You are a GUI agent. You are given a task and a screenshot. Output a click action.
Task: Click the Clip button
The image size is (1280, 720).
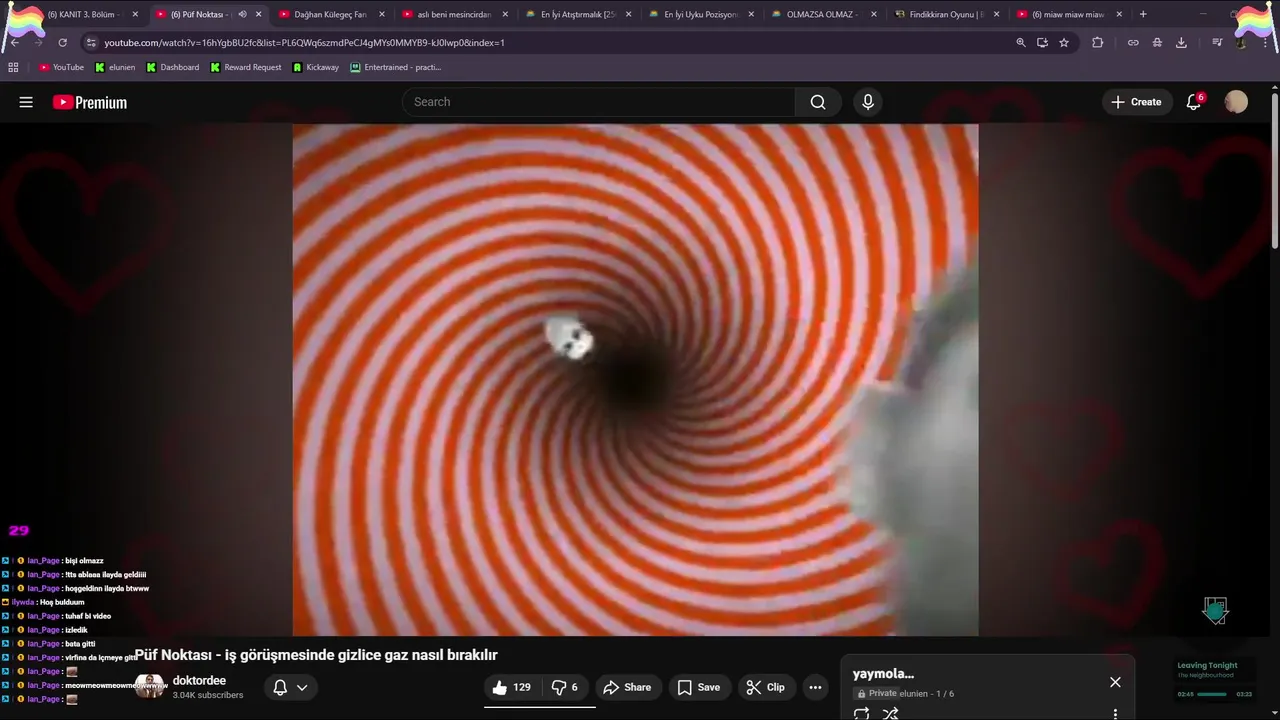tap(766, 687)
